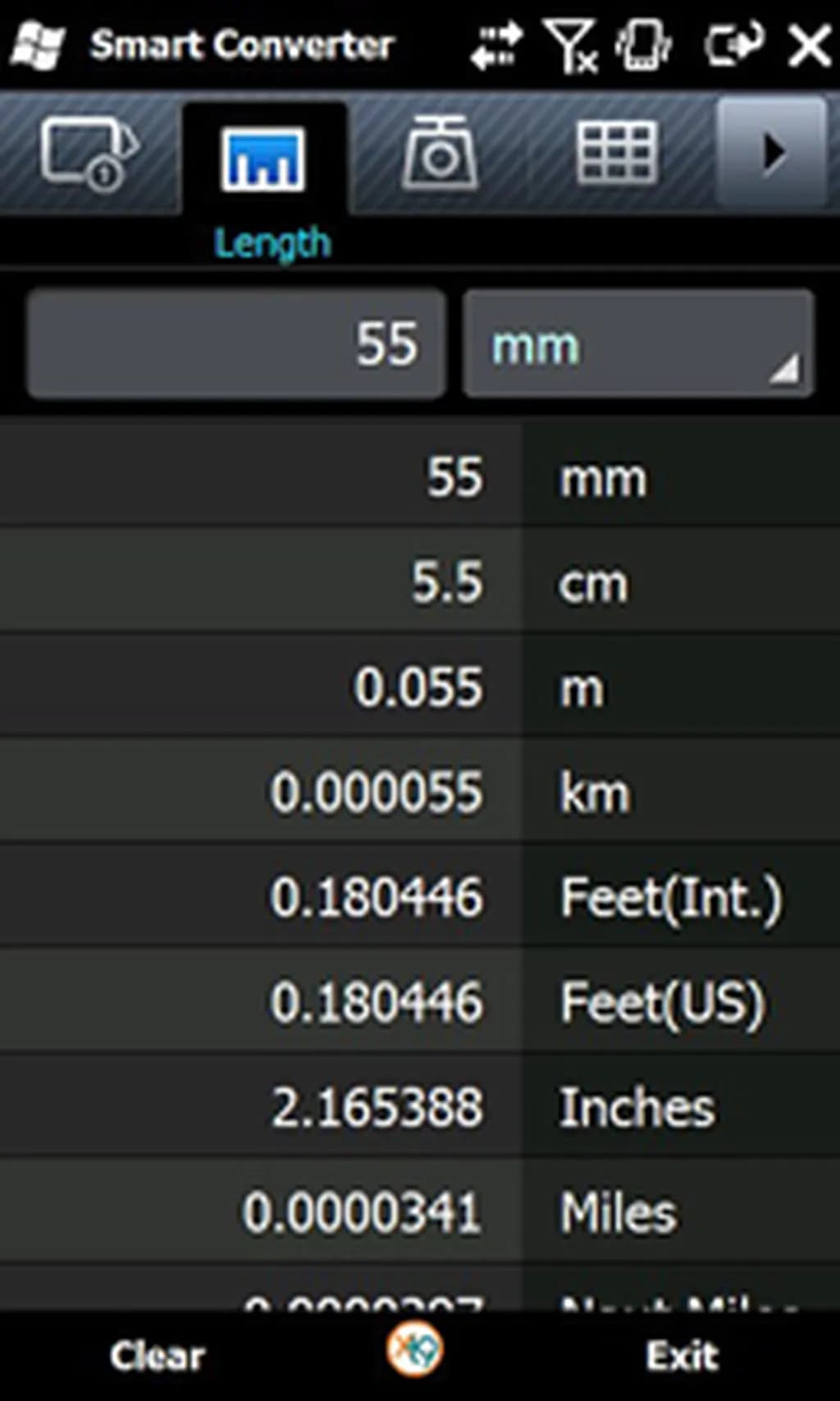Viewport: 840px width, 1401px height.
Task: Open the currency converter tab icon
Action: pyautogui.click(x=89, y=153)
